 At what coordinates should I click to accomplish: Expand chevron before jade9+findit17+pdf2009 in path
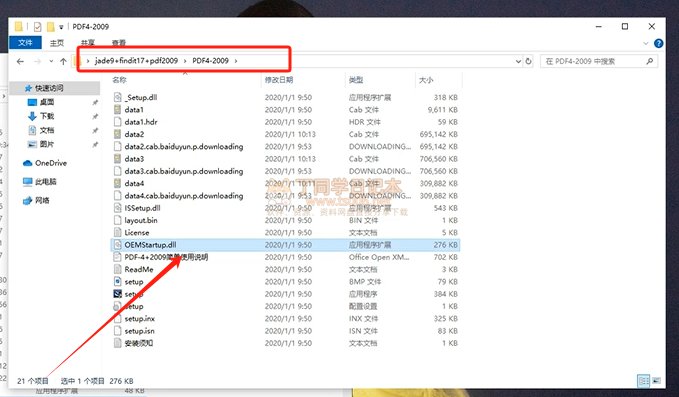(88, 61)
